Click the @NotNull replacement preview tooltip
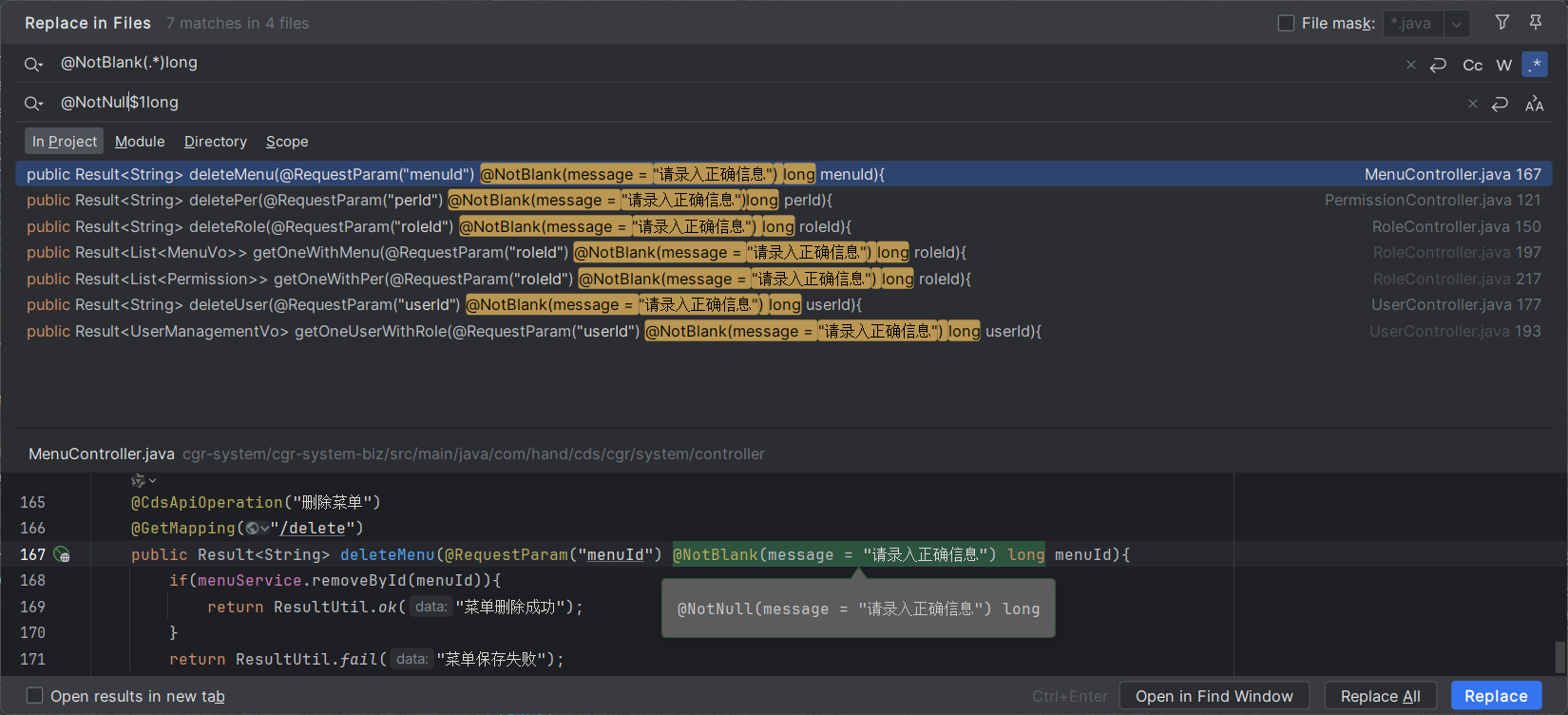Image resolution: width=1568 pixels, height=715 pixels. pos(858,609)
